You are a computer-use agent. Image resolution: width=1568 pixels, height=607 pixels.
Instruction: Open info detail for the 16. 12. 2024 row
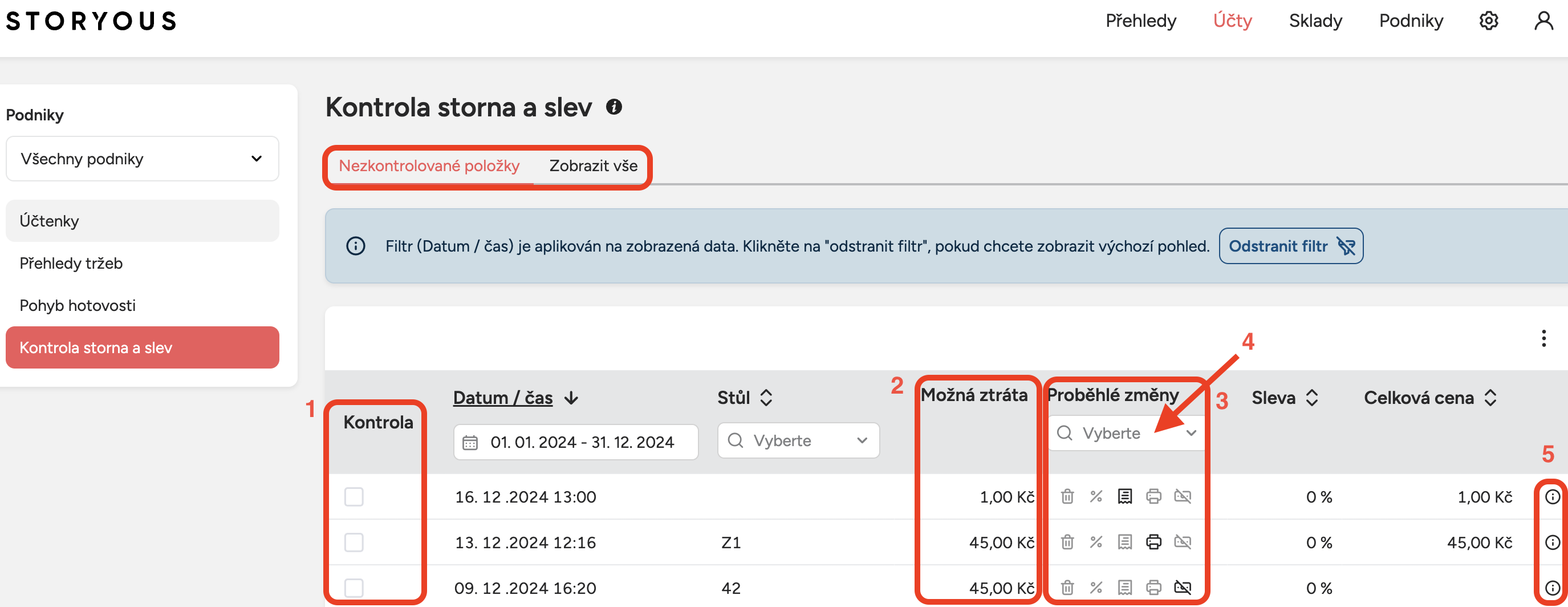point(1552,497)
